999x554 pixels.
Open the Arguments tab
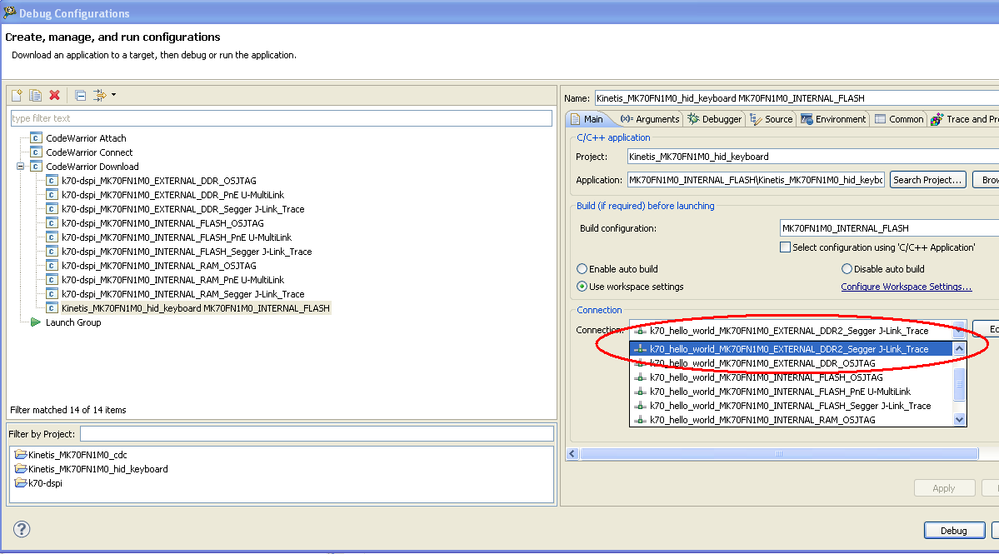click(x=650, y=119)
